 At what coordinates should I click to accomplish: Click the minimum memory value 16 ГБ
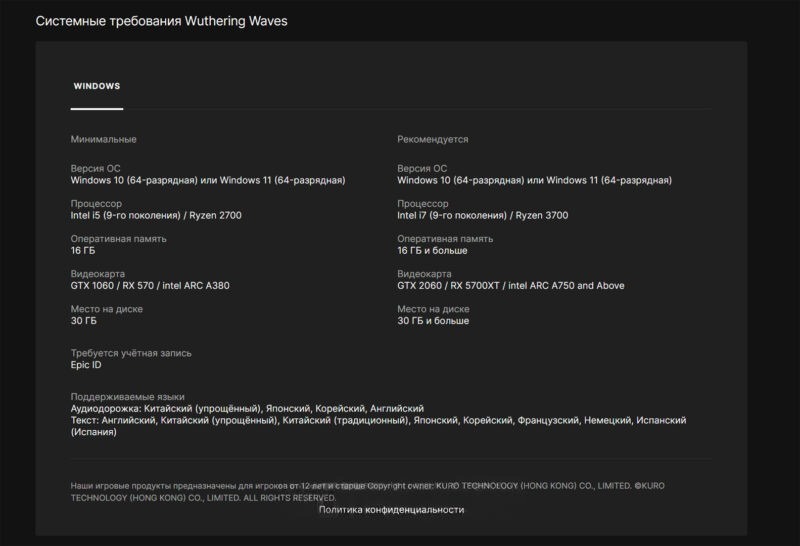click(x=83, y=250)
